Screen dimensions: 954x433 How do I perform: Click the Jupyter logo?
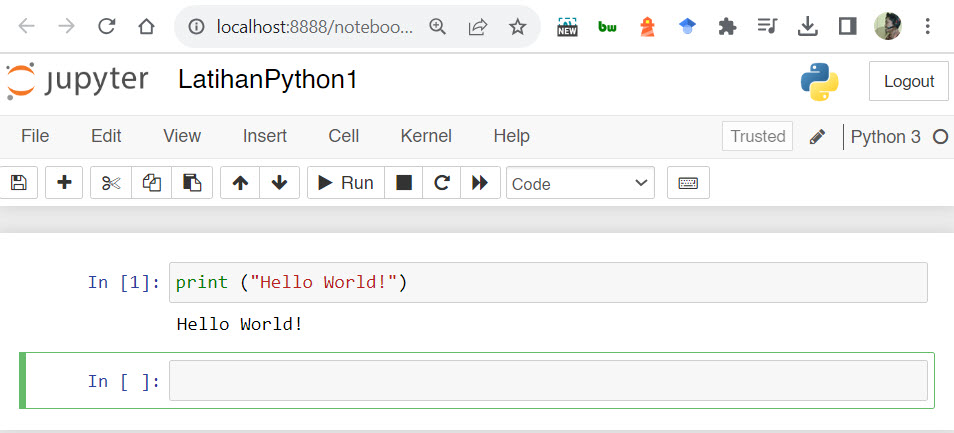[x=77, y=80]
